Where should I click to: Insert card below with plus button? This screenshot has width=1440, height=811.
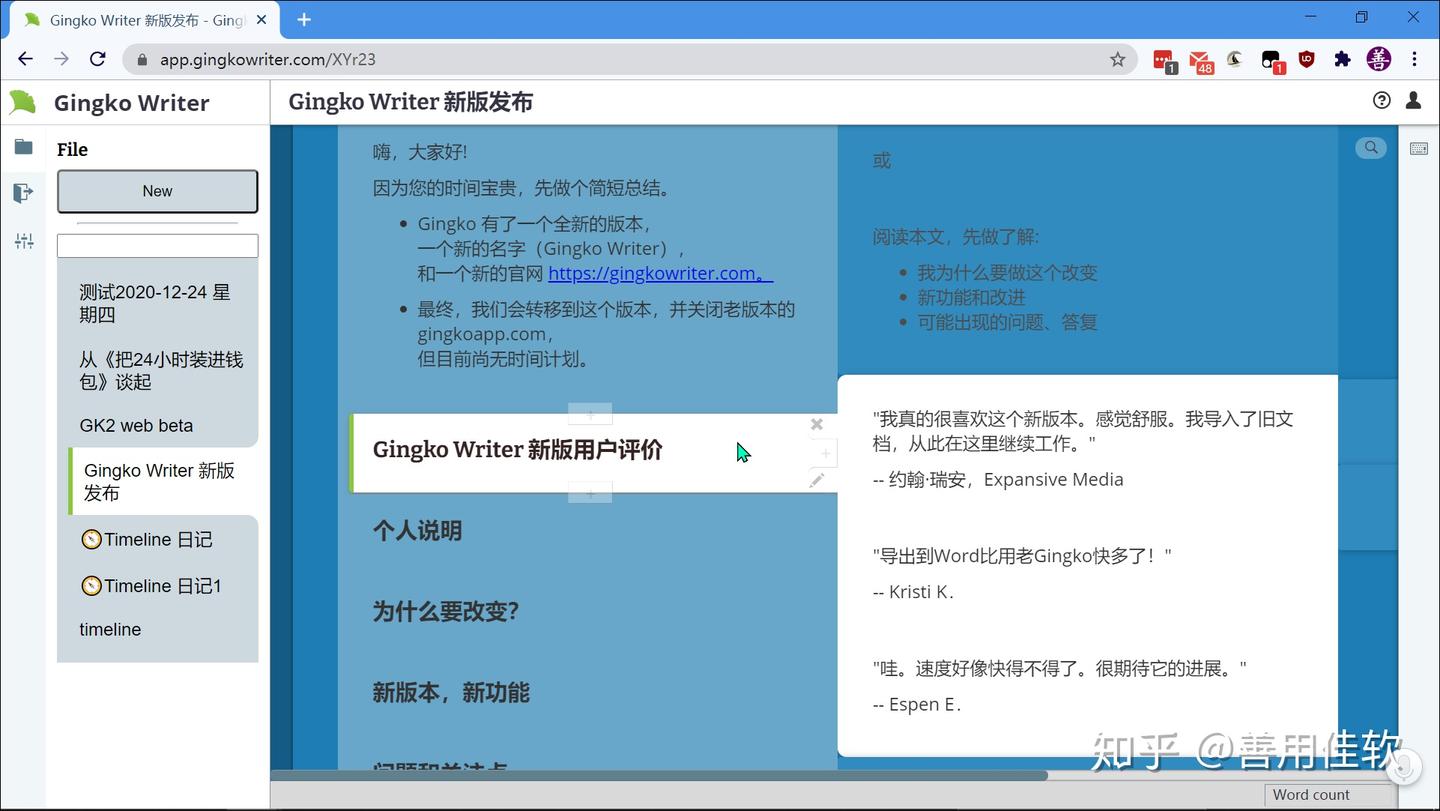click(x=590, y=493)
